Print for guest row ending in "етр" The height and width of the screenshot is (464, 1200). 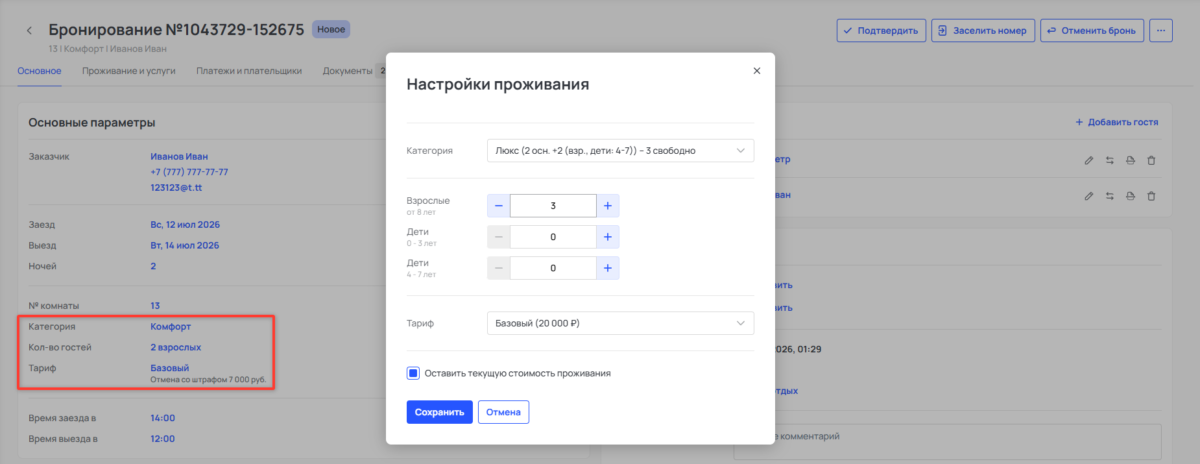(1130, 160)
